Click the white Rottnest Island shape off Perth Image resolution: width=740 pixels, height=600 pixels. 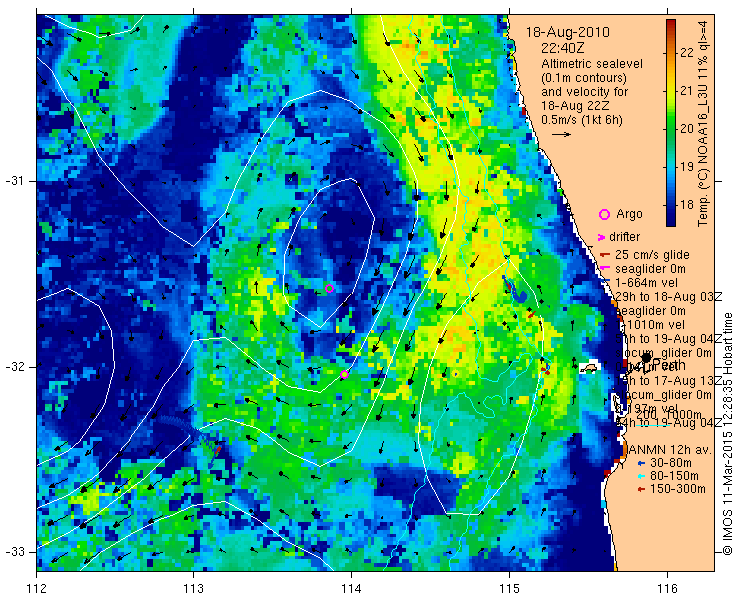(589, 368)
